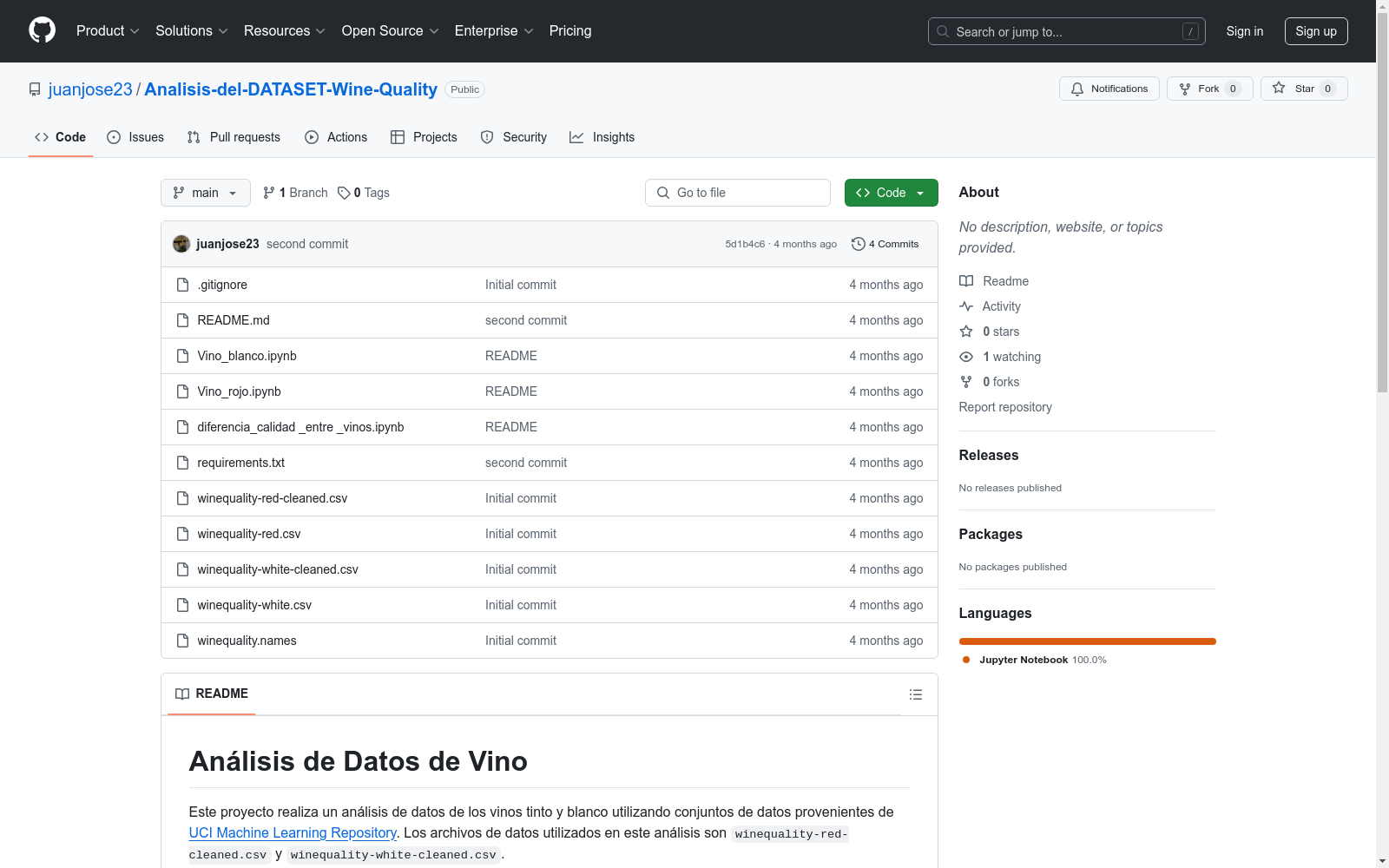This screenshot has height=868, width=1389.
Task: Click the magnifier icon in search bar
Action: (x=943, y=31)
